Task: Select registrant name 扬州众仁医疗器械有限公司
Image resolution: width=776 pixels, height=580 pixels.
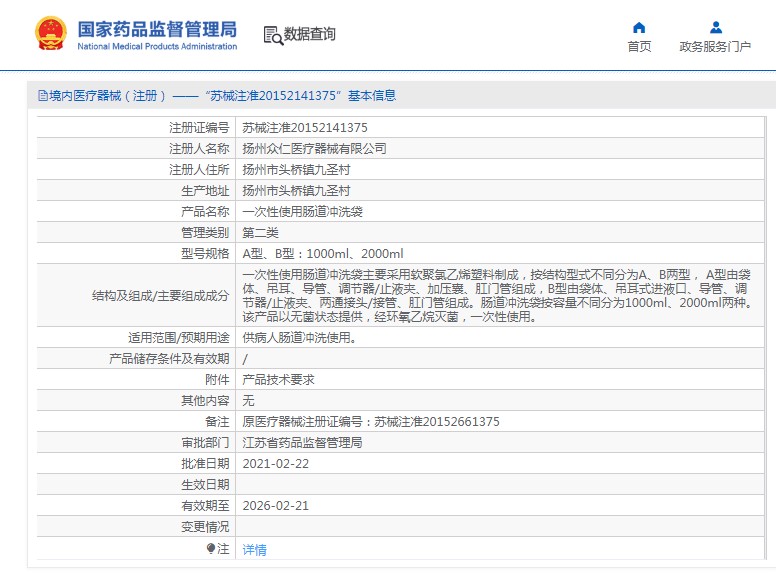Action: click(314, 148)
